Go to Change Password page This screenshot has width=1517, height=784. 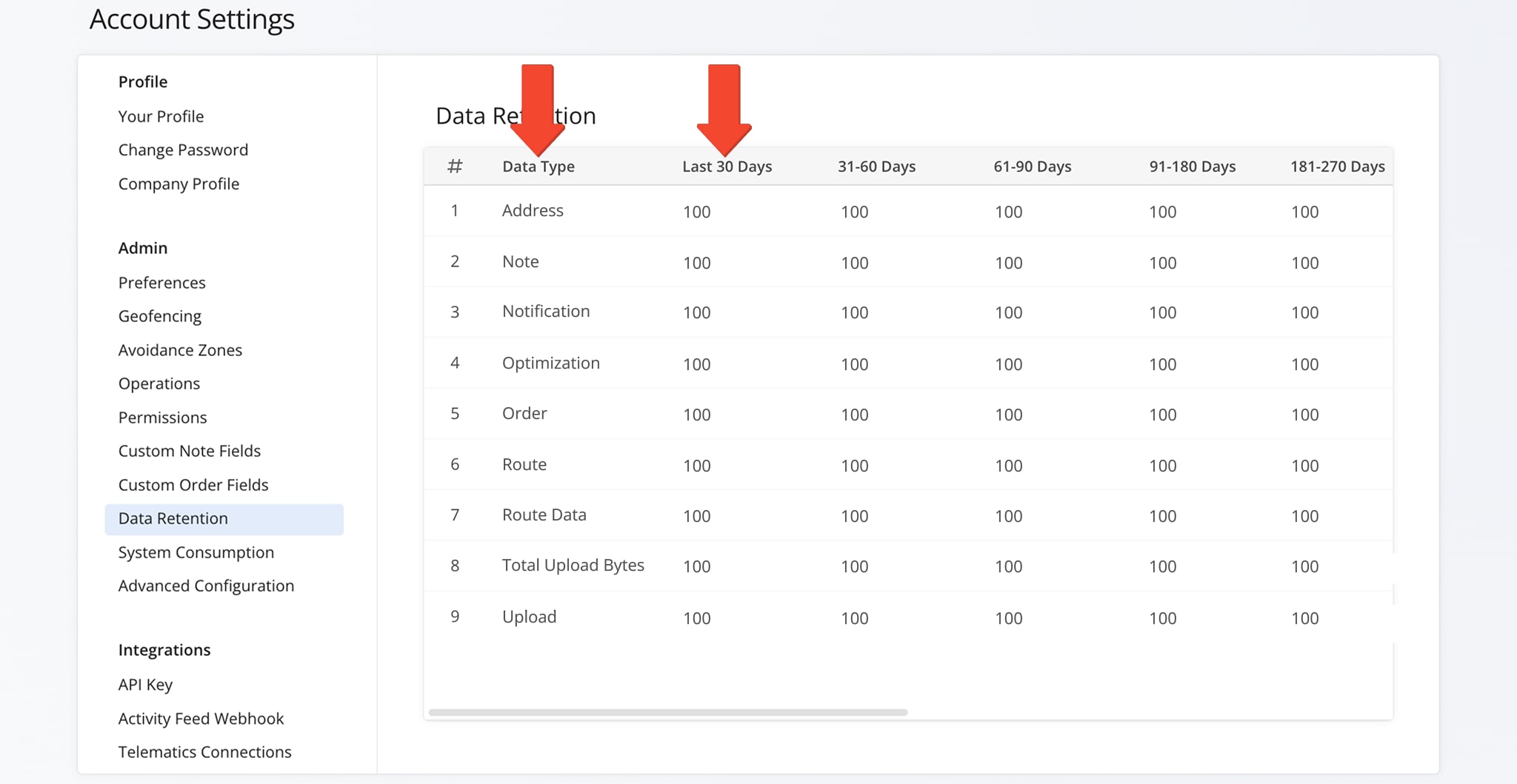pyautogui.click(x=183, y=150)
